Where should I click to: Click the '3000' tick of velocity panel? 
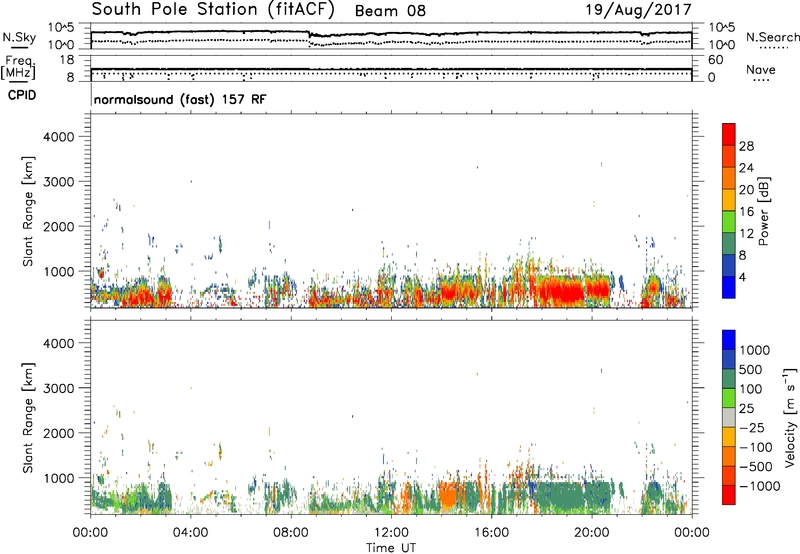(x=58, y=388)
